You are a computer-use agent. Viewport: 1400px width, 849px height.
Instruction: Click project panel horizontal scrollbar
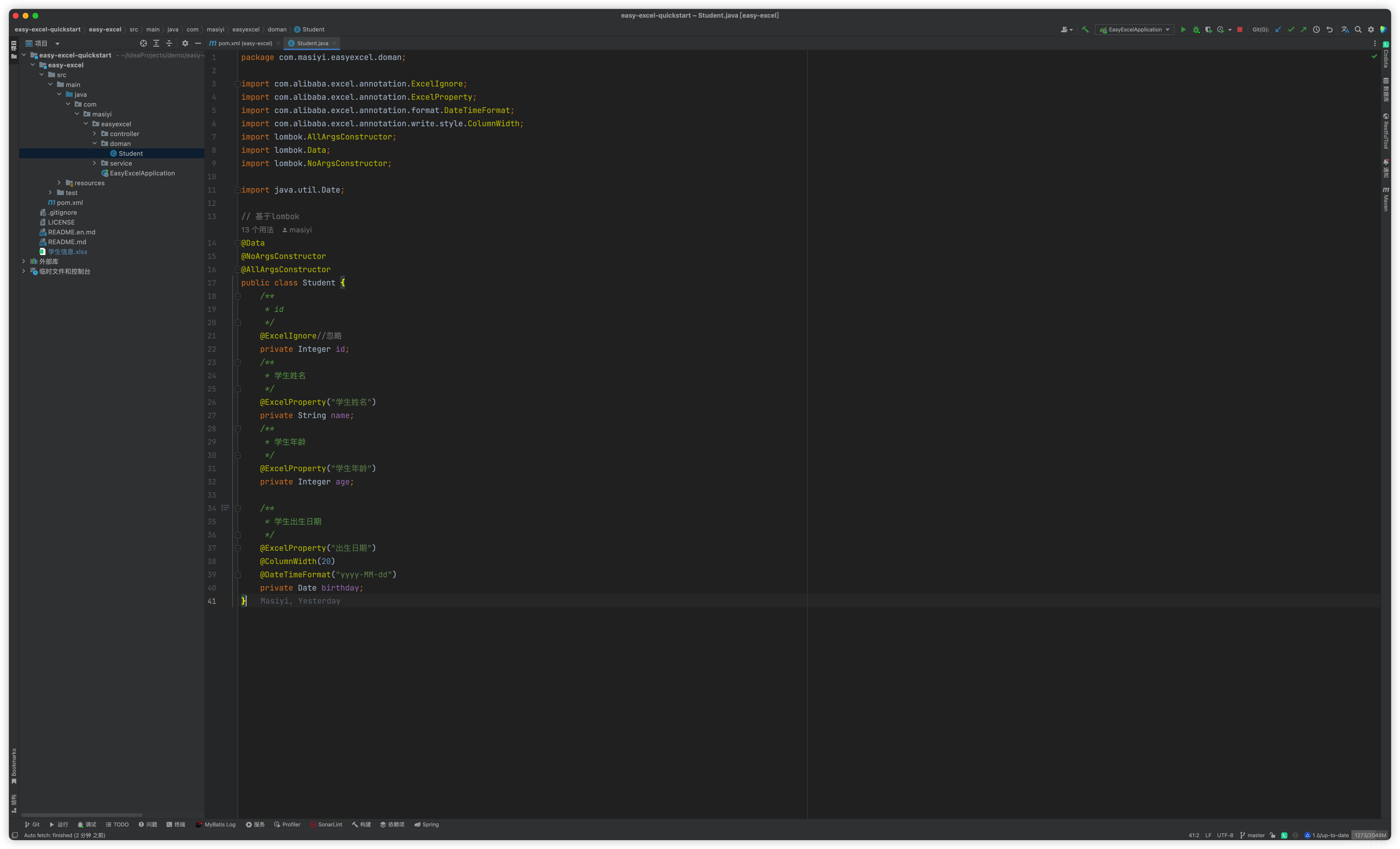(82, 815)
